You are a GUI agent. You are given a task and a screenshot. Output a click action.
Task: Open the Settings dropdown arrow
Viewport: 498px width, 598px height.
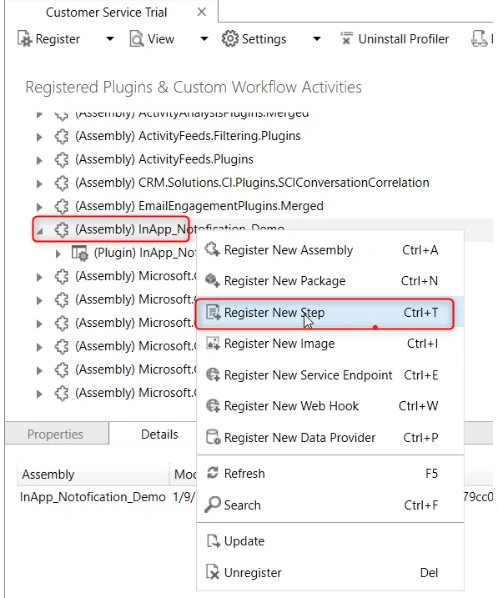click(x=316, y=39)
